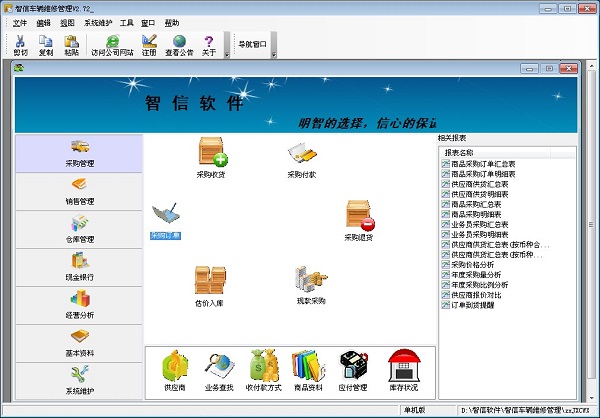Click the 报表名称 column header
600x418 pixels.
point(496,153)
